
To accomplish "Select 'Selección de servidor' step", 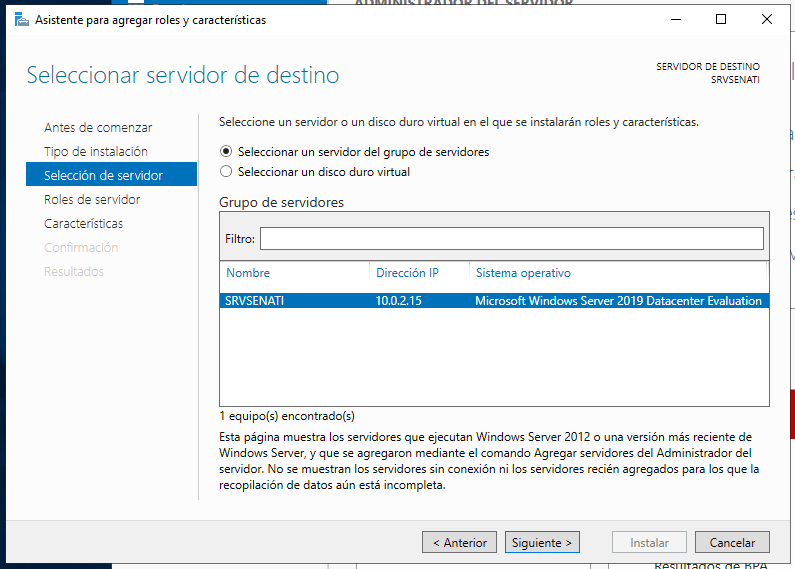I will (111, 174).
